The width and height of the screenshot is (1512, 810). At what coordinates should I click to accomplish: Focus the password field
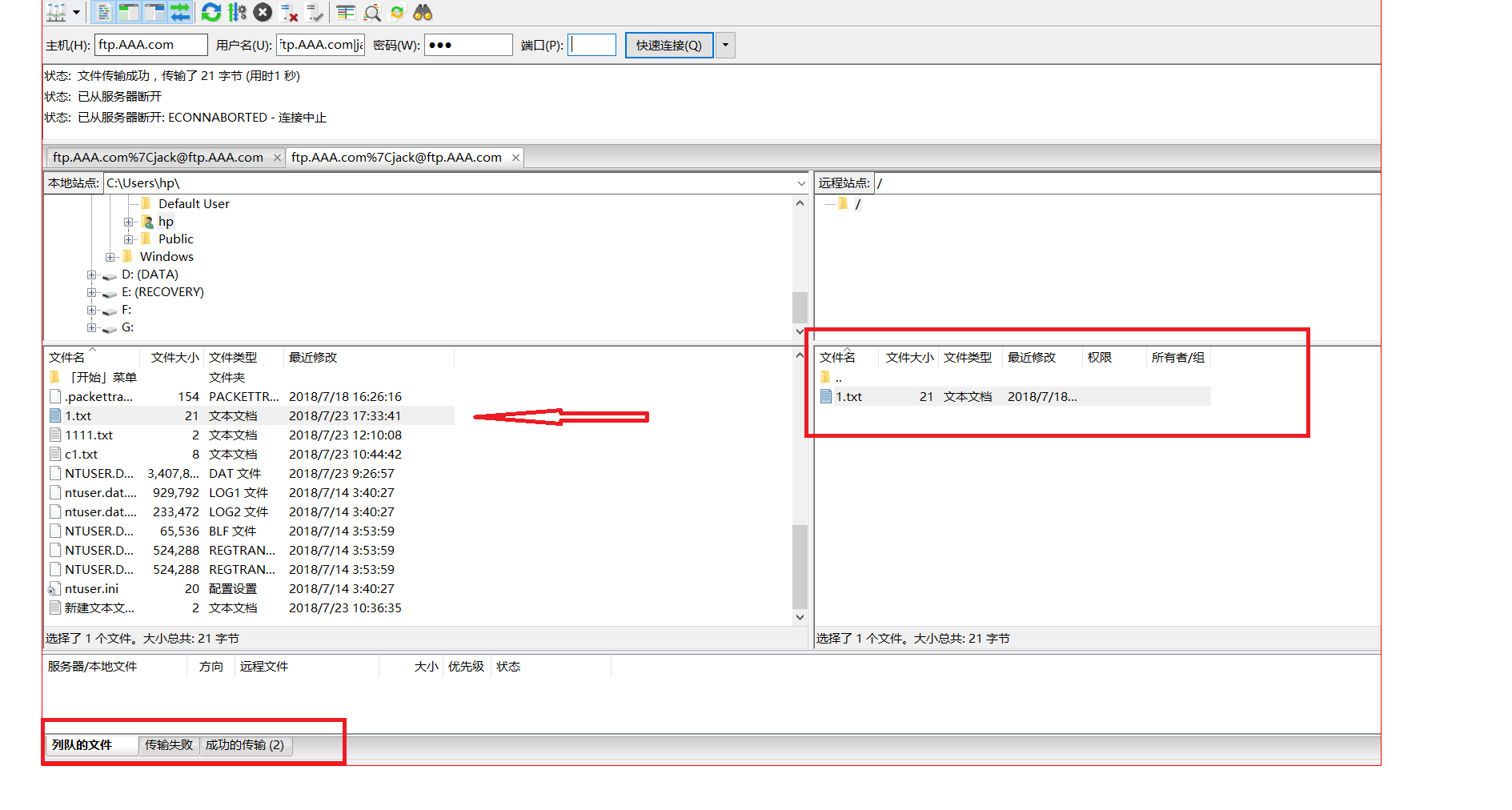468,45
